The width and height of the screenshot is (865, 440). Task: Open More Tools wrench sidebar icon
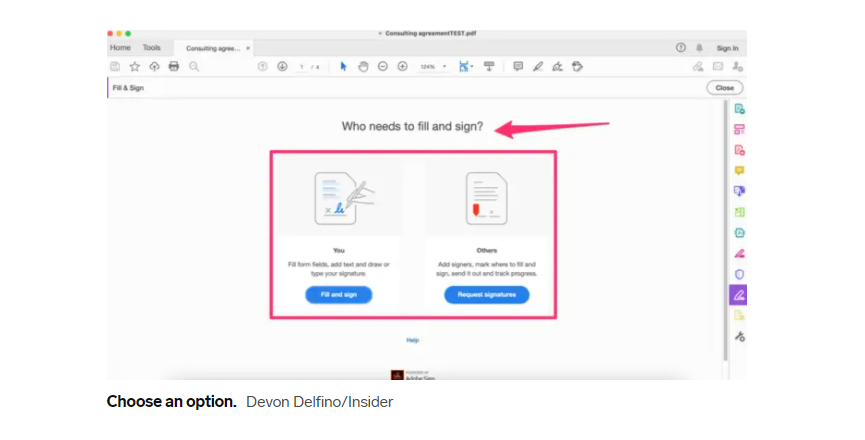click(739, 336)
